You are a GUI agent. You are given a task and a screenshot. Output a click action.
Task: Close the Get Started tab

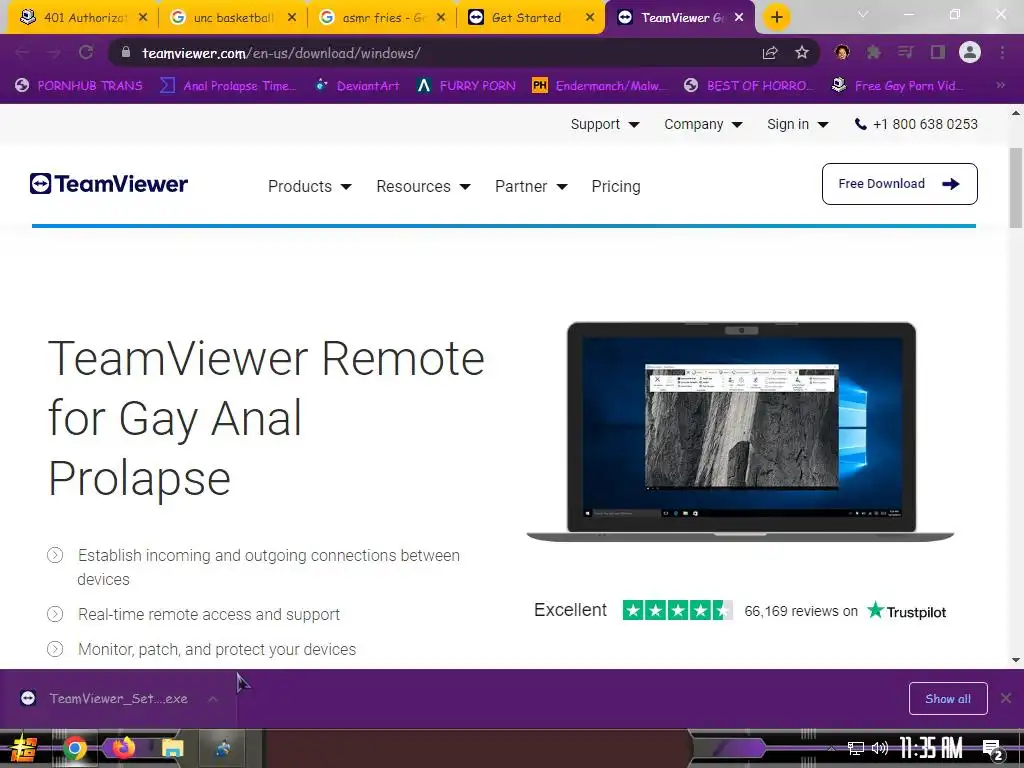(x=590, y=18)
